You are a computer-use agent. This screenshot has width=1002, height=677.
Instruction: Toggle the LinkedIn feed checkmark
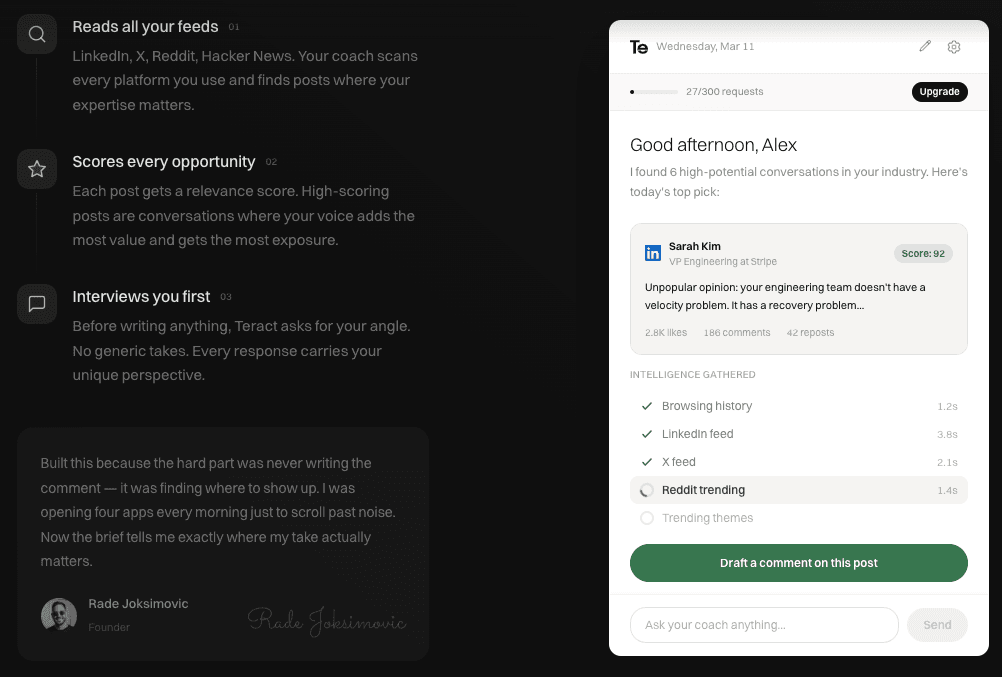click(x=647, y=434)
